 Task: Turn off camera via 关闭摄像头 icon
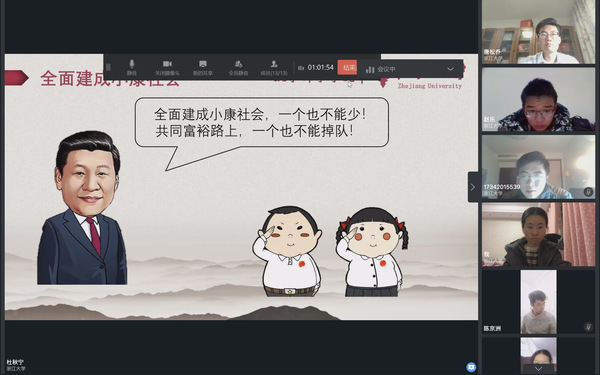(x=167, y=67)
